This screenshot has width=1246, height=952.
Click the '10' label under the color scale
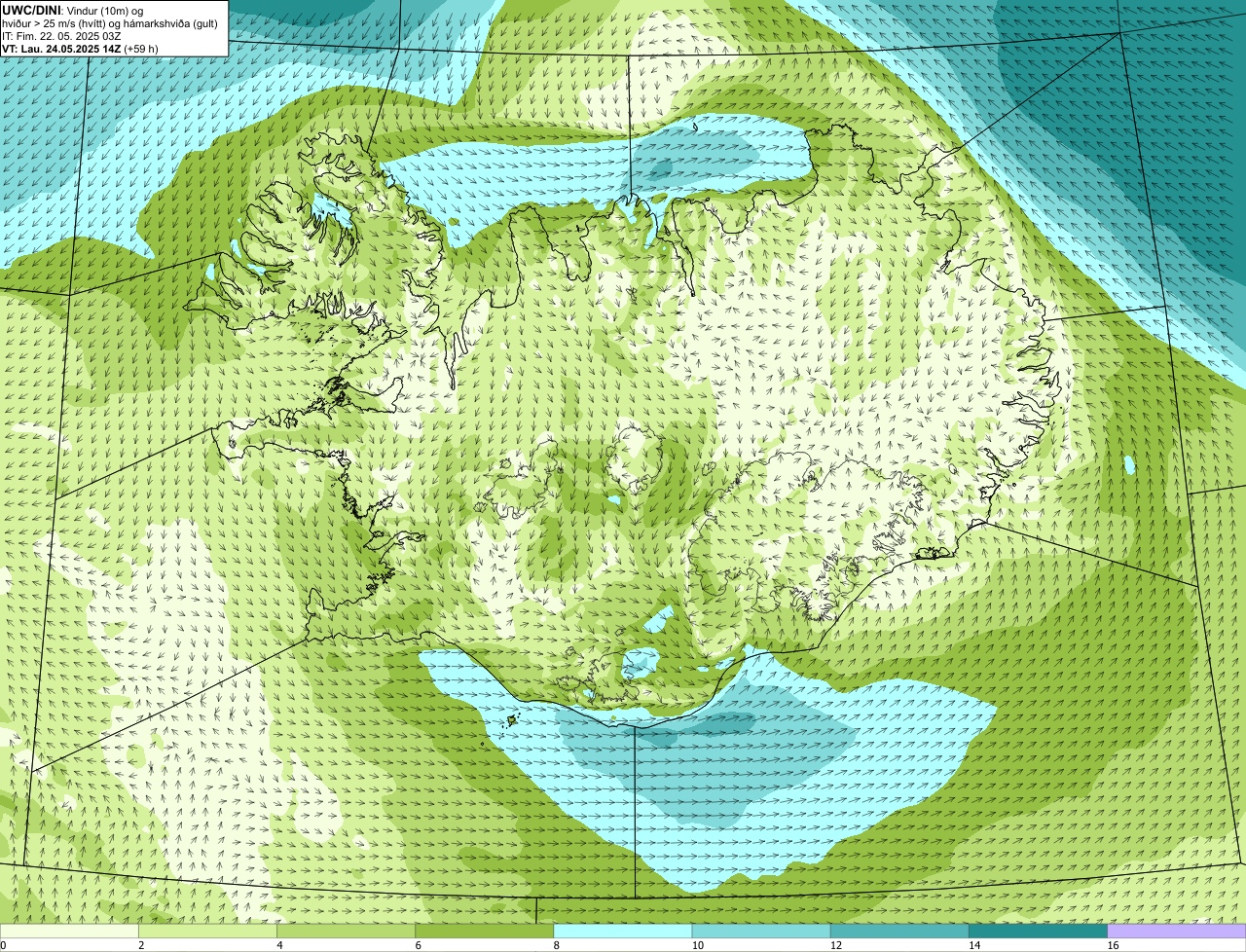point(697,945)
